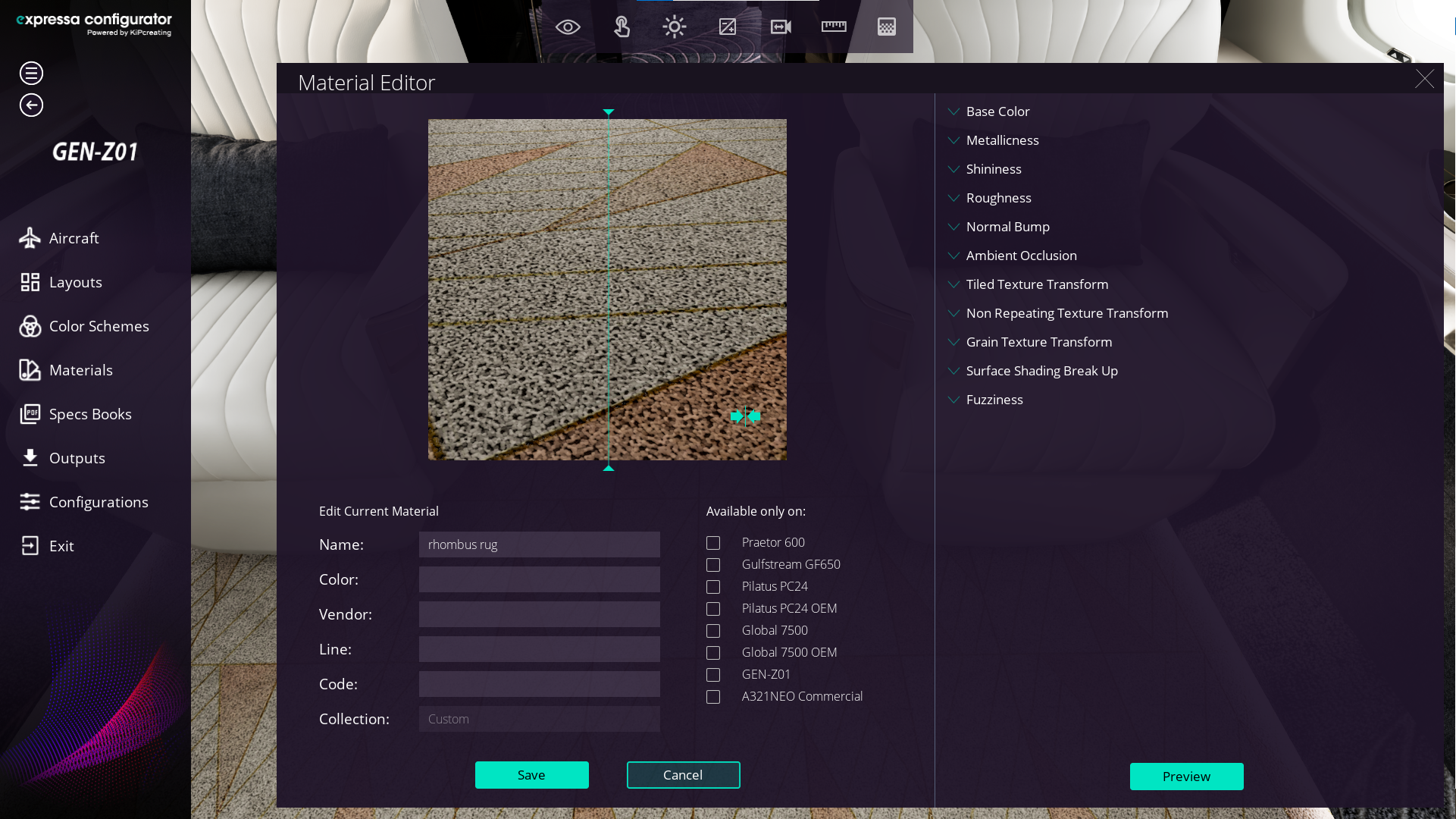Image resolution: width=1456 pixels, height=819 pixels.
Task: Open Specs Books in the sidebar
Action: tap(89, 414)
